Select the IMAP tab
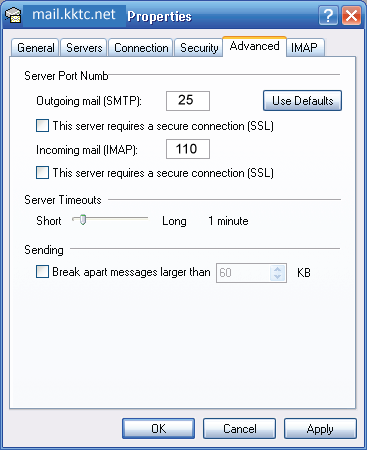This screenshot has width=367, height=450. click(x=304, y=48)
